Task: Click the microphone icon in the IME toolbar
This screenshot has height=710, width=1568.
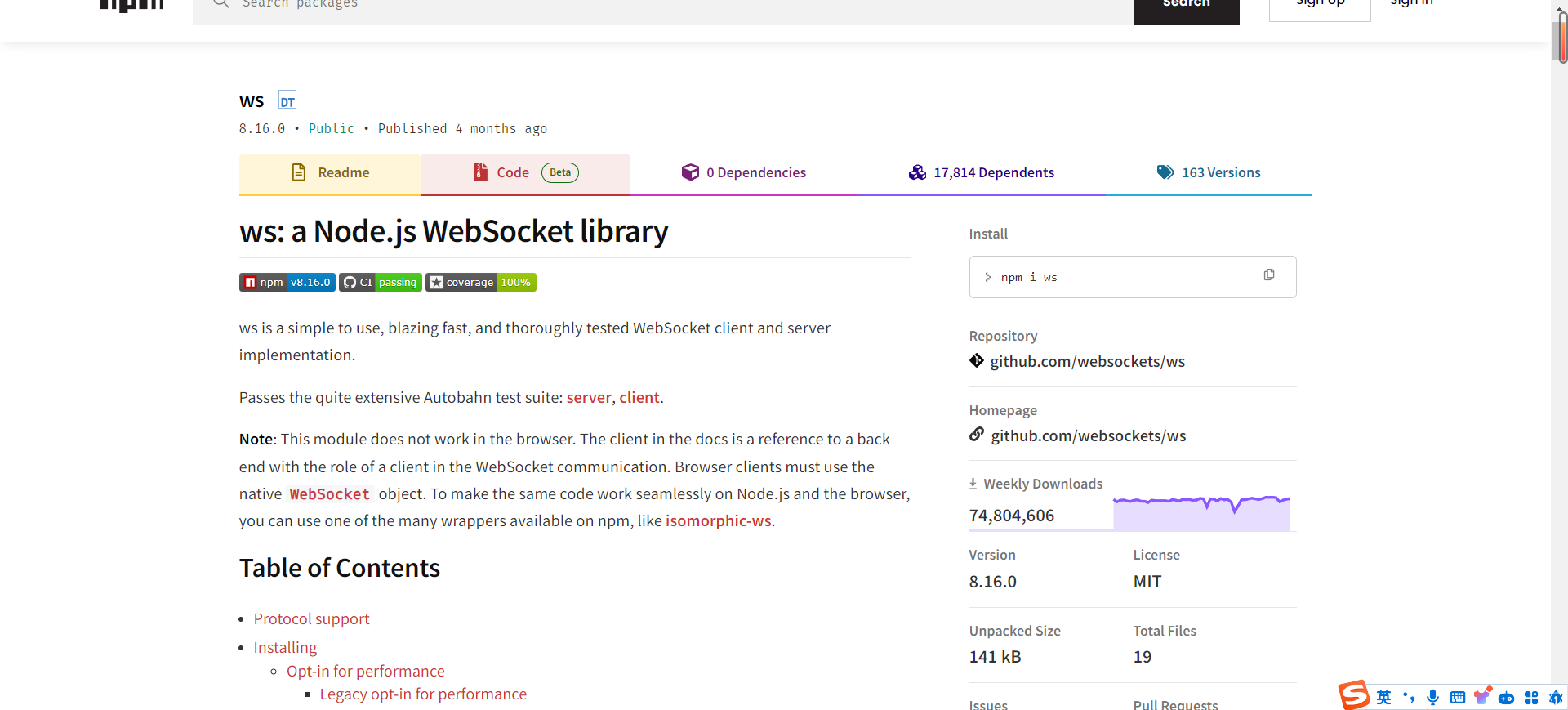Action: (x=1432, y=697)
